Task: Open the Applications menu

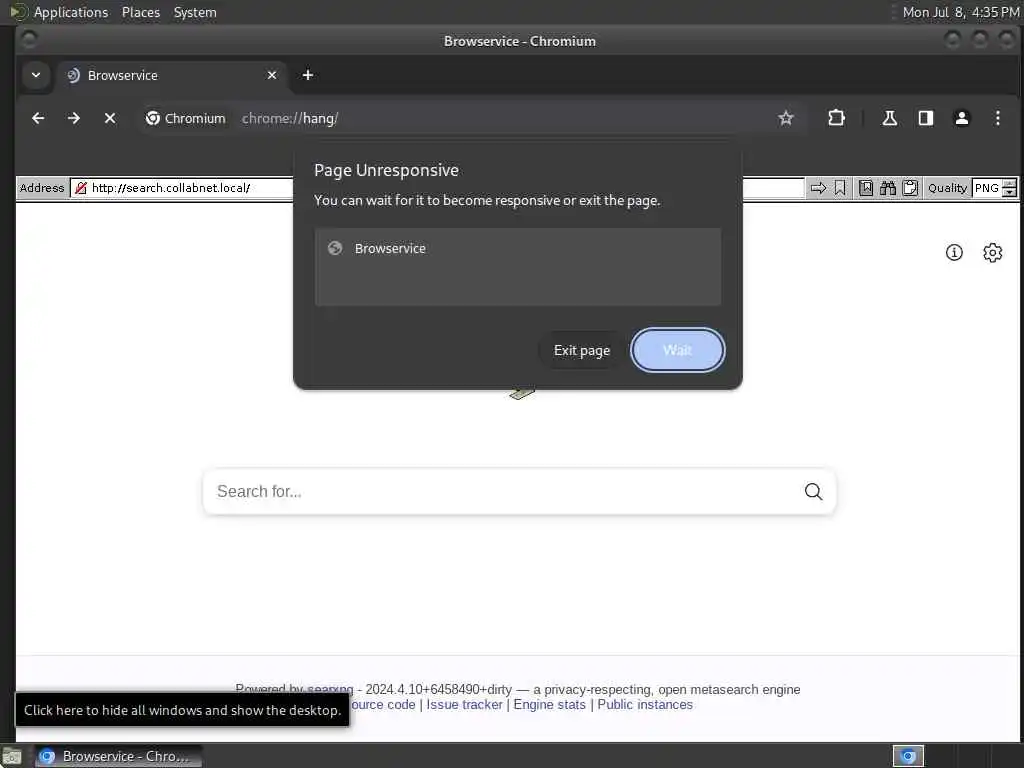Action: pos(71,12)
